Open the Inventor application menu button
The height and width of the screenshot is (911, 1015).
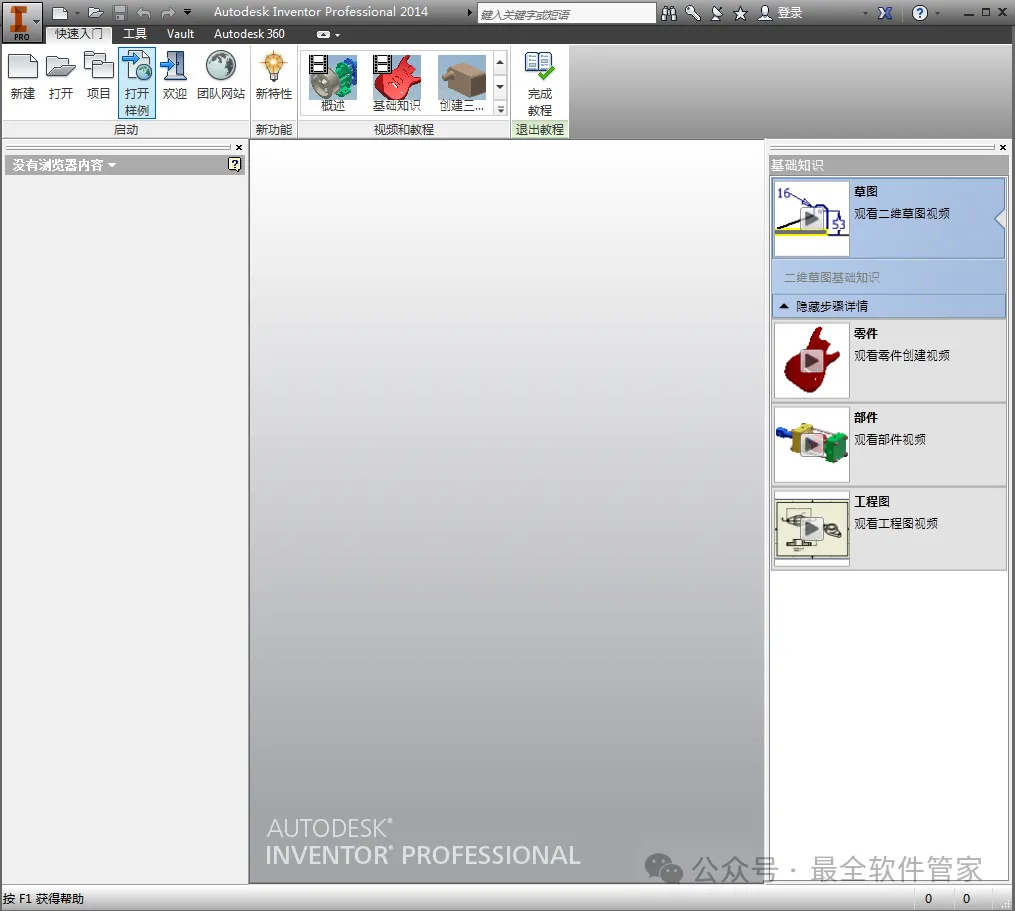22,21
